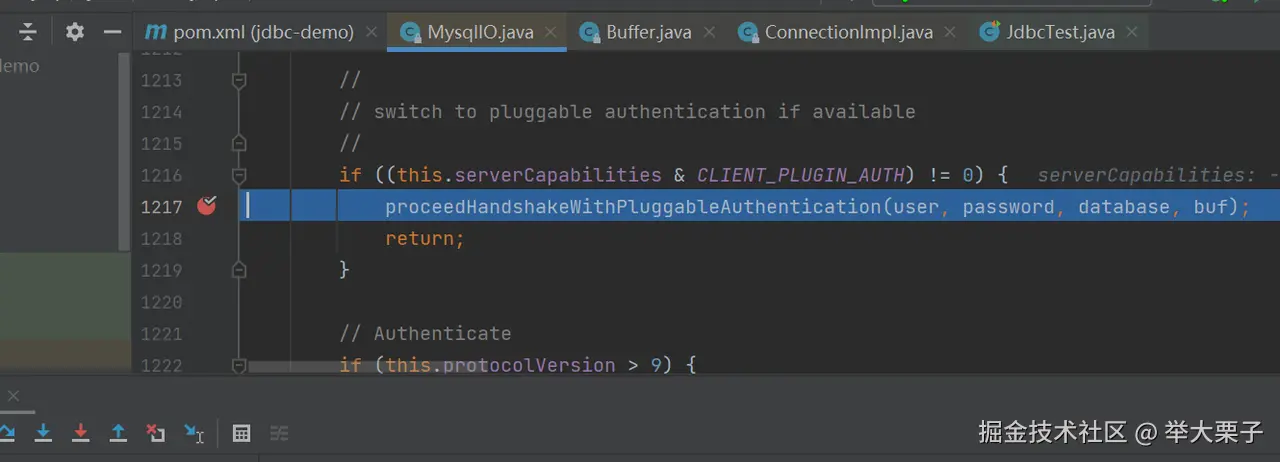
Task: Click the class icon on Buffer.java tab
Action: pos(589,32)
